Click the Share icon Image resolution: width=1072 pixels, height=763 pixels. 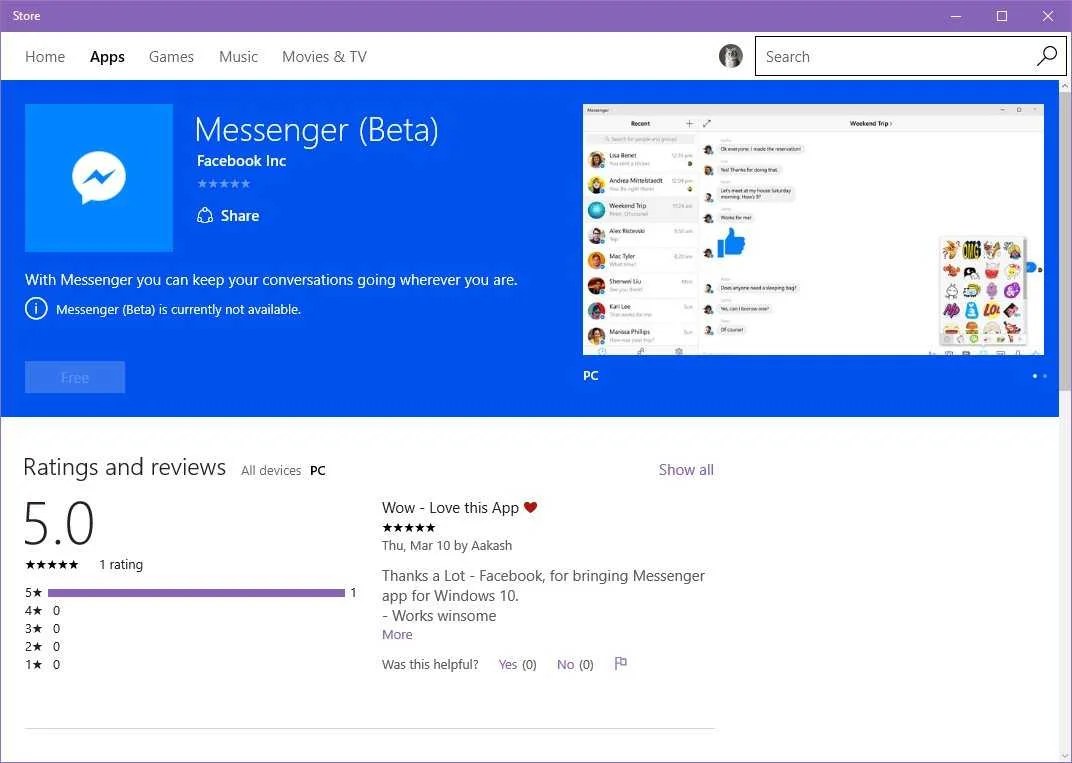pos(204,216)
